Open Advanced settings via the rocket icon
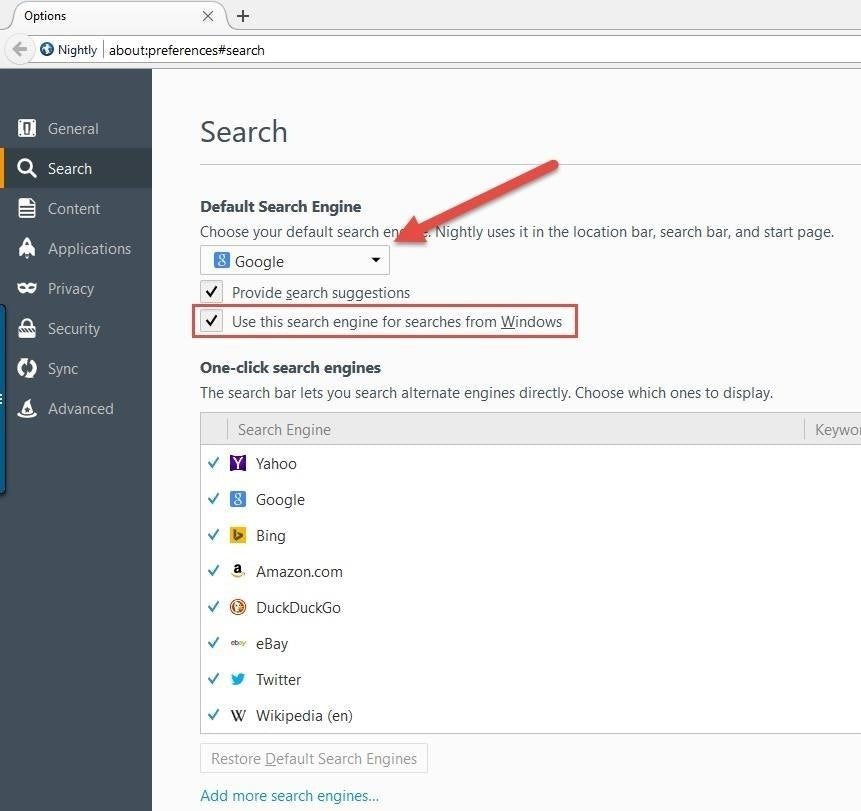The width and height of the screenshot is (861, 811). tap(27, 408)
